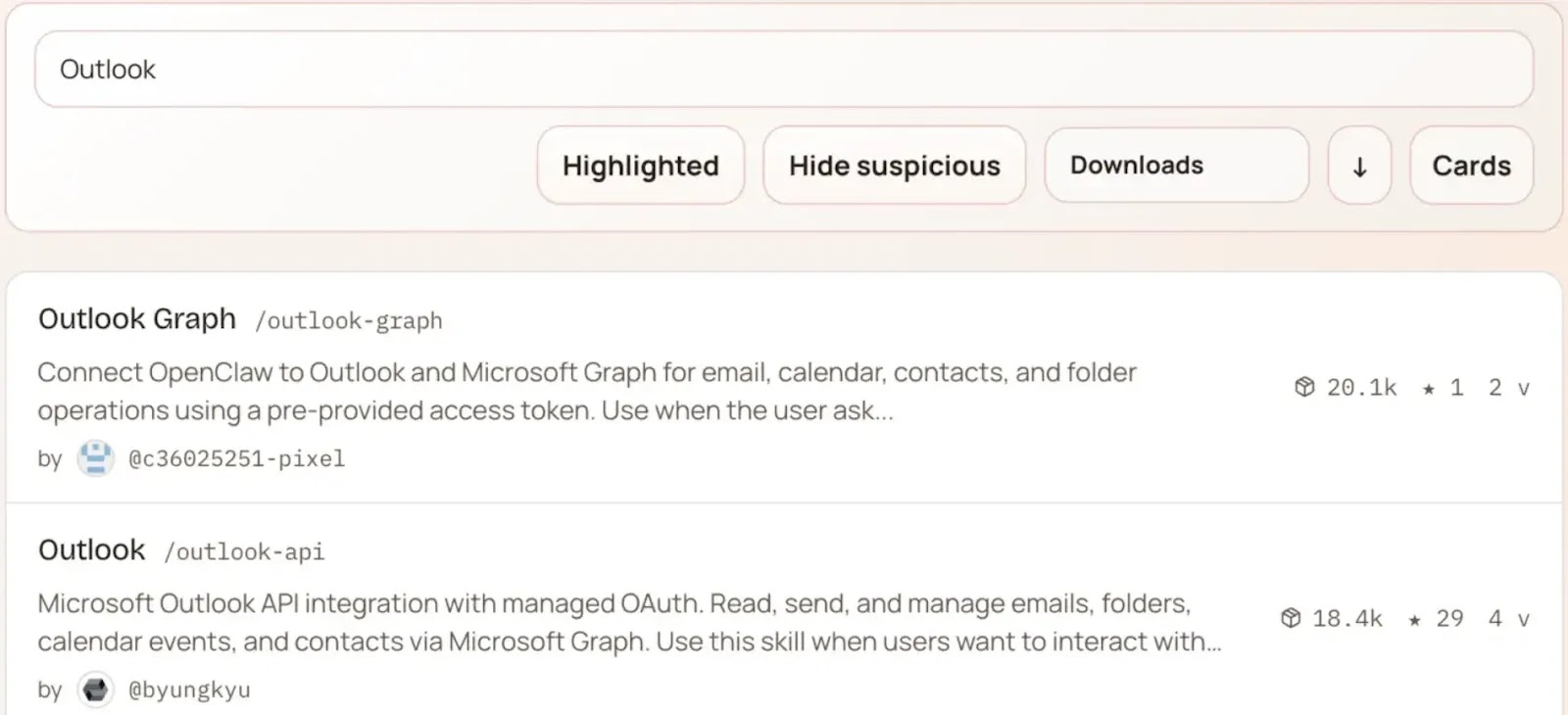
Task: Open the Outlook skill result title
Action: (91, 550)
